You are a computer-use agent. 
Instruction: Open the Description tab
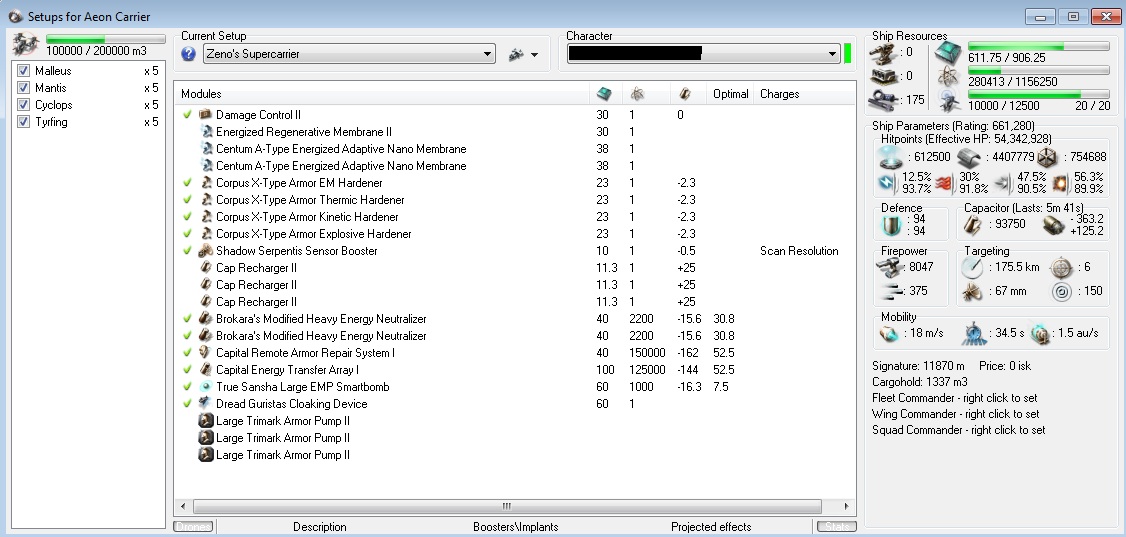pyautogui.click(x=320, y=527)
